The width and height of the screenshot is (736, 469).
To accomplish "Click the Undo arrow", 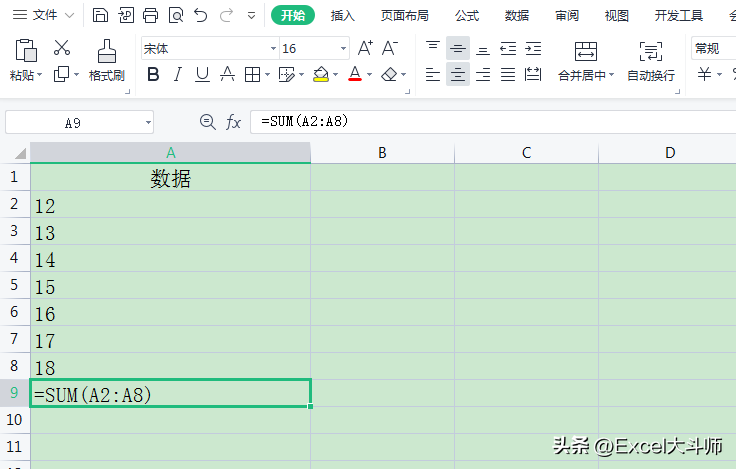I will point(201,15).
